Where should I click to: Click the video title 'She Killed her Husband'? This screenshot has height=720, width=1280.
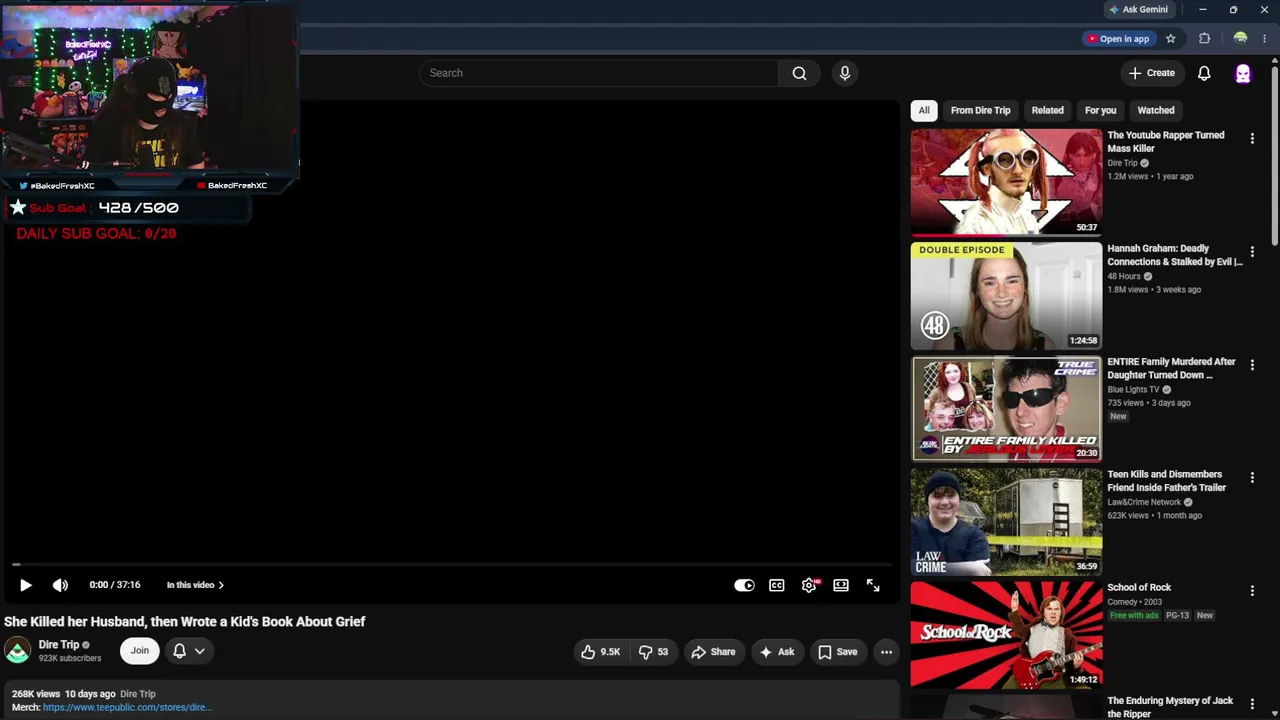coord(184,622)
